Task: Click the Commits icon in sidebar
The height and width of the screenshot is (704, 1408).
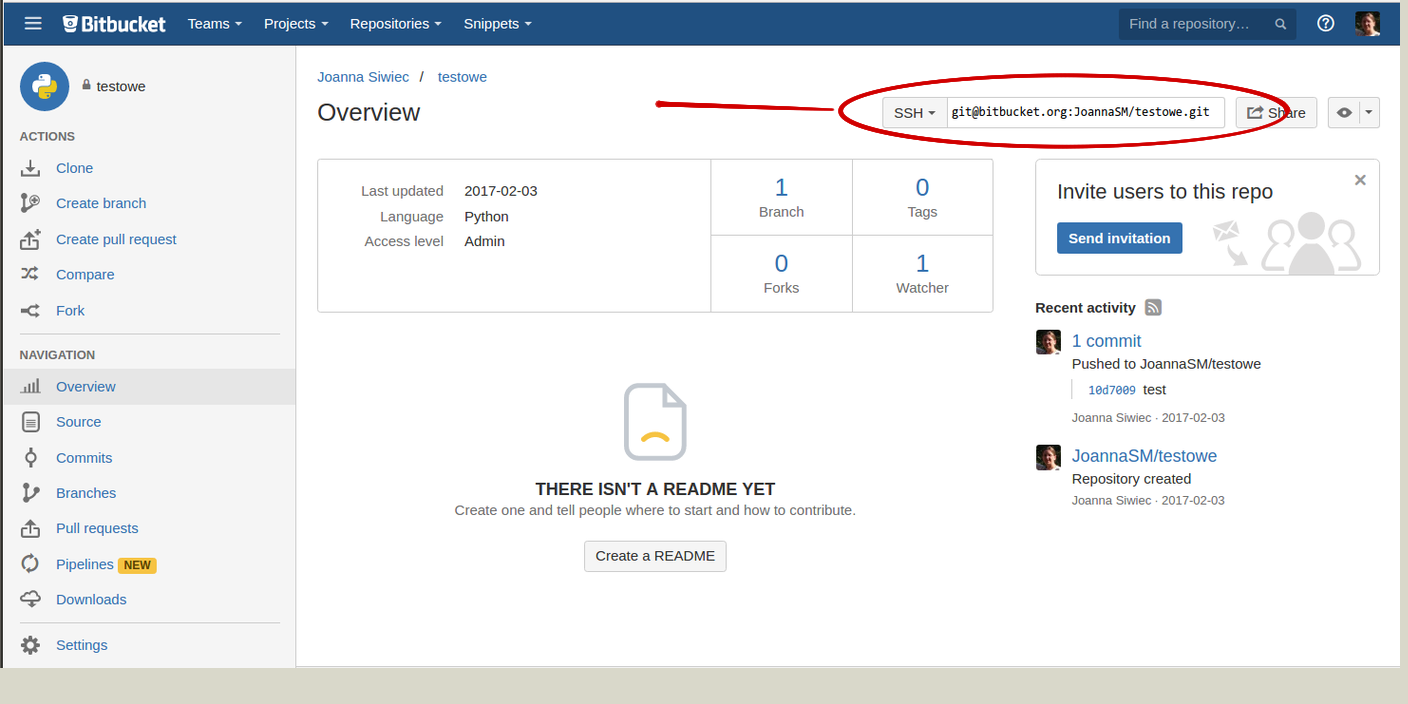Action: [31, 458]
